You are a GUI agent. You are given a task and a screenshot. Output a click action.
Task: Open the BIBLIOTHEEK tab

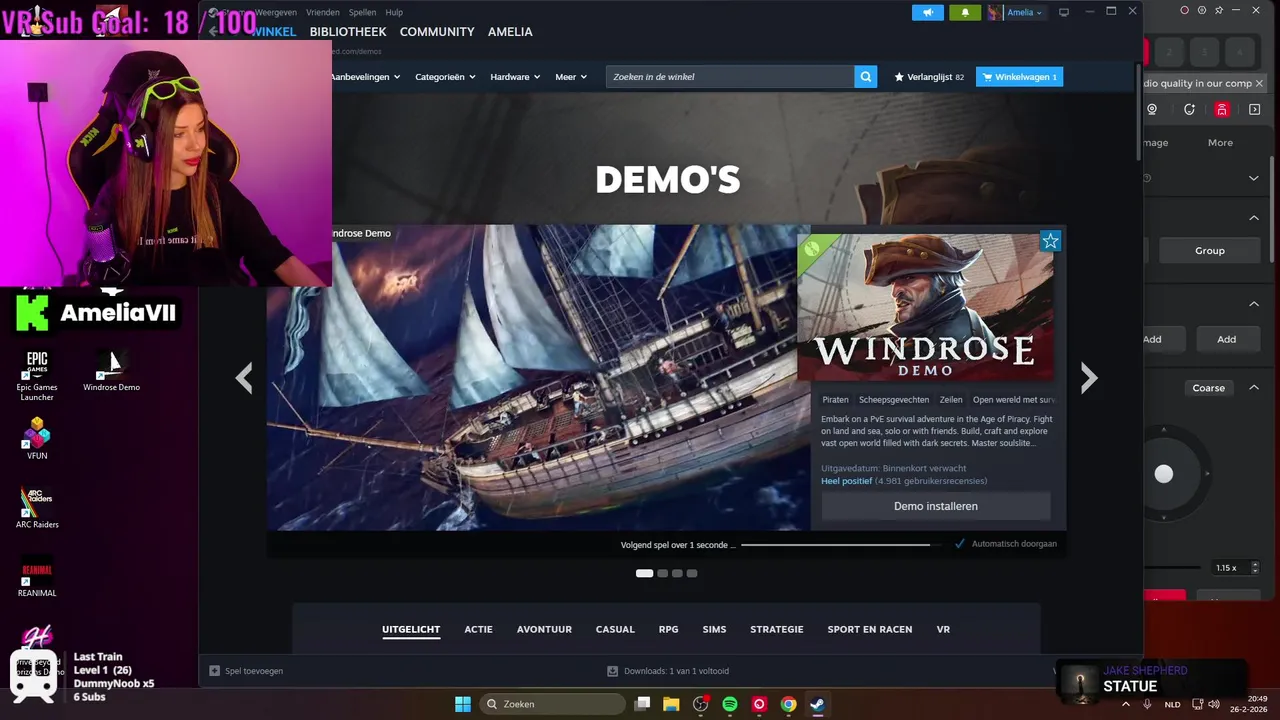[x=348, y=32]
